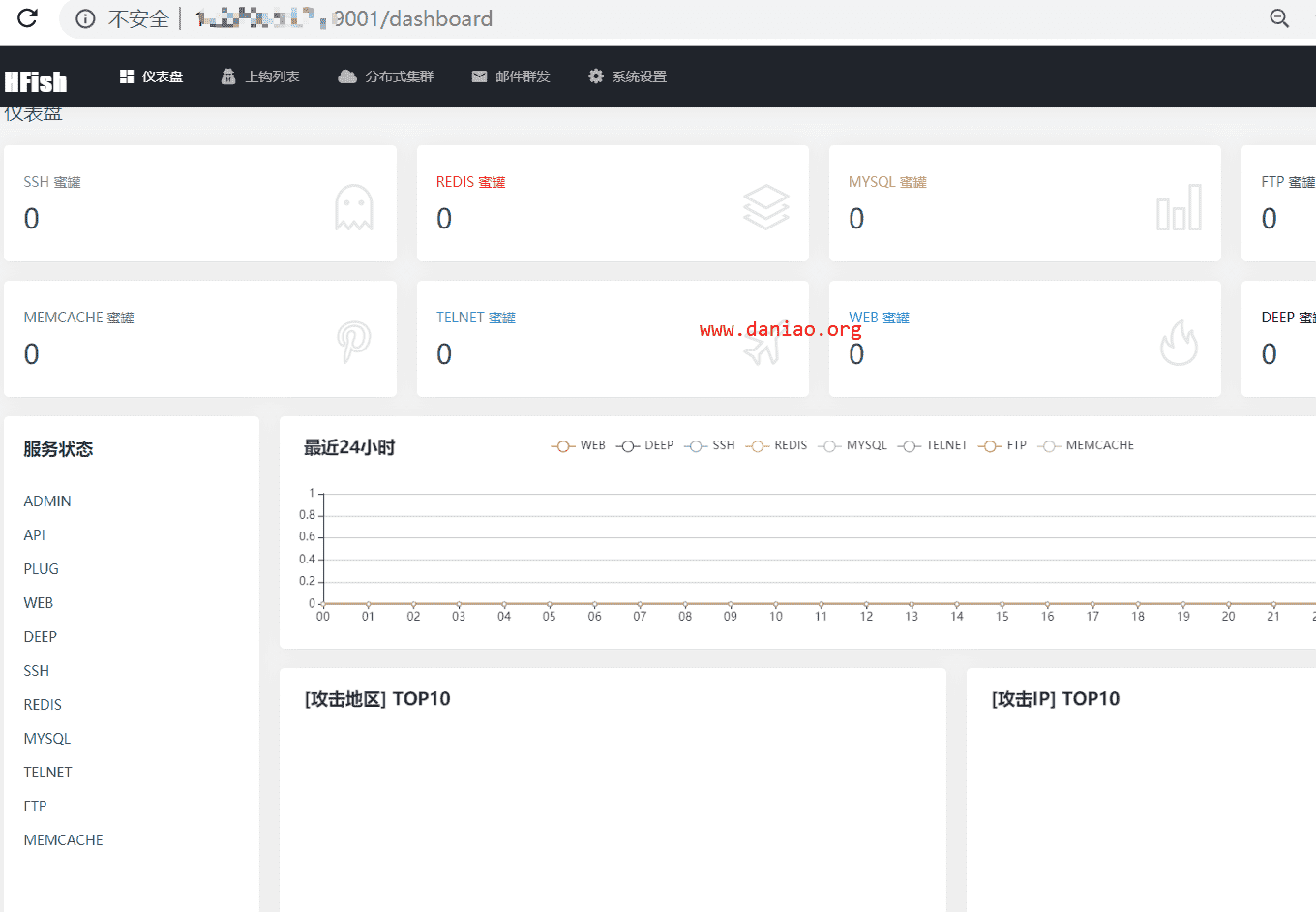Click the SSH 蜜罐 card title

click(52, 182)
